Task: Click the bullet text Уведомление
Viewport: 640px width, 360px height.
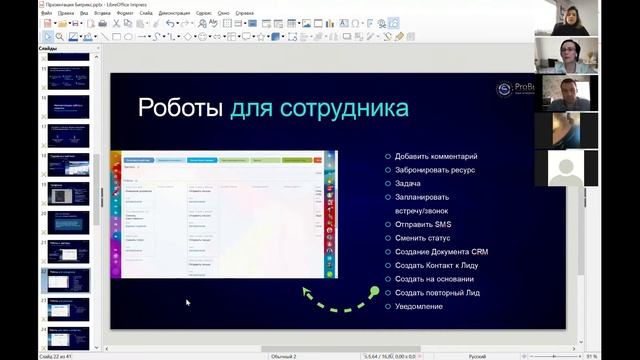Action: 419,307
